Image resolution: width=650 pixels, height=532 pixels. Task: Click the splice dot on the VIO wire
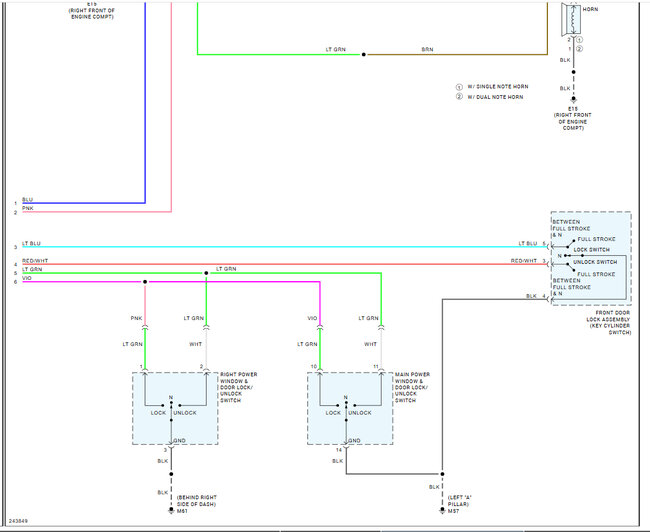point(145,282)
